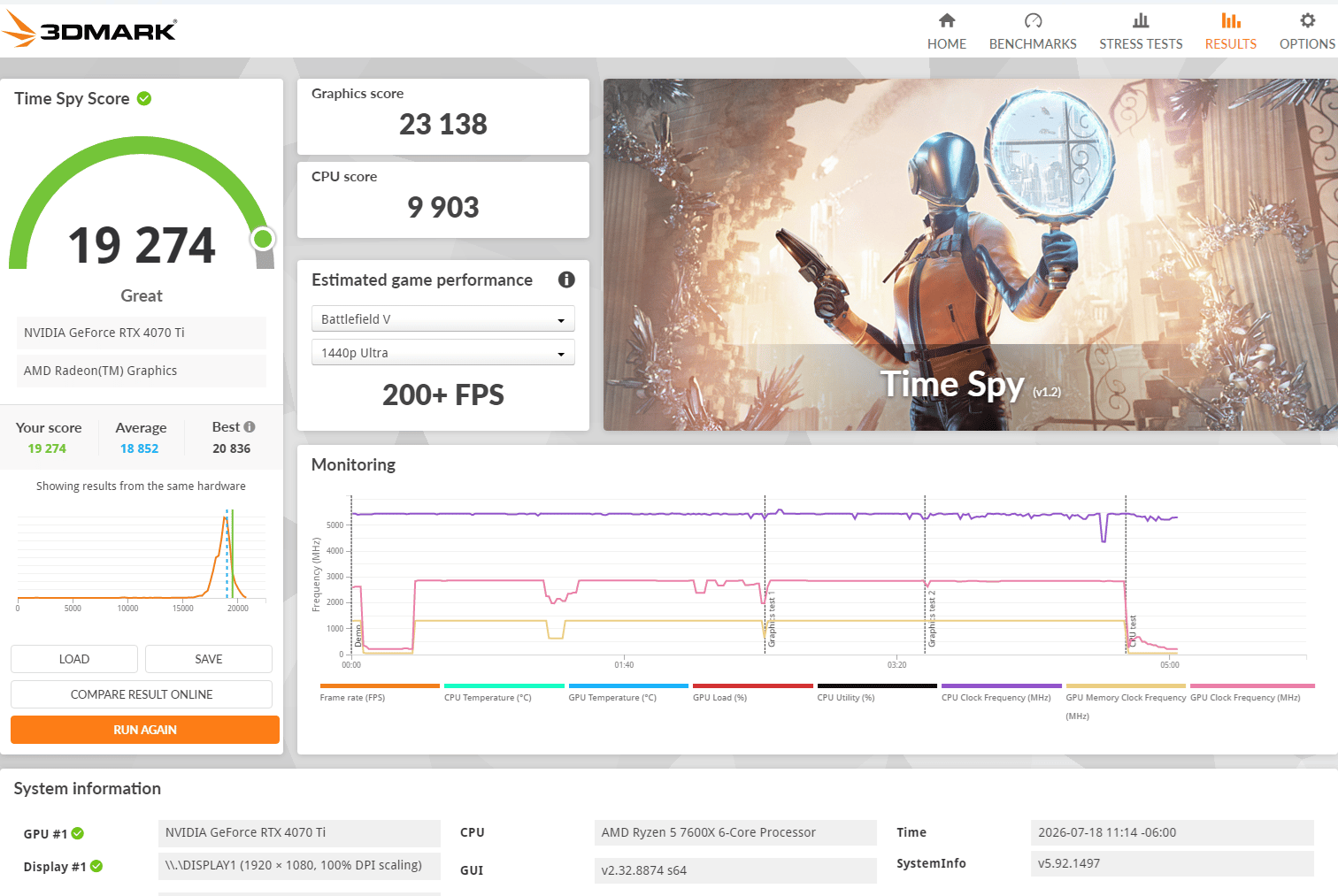
Task: Click the Graphics score value 23 138
Action: pyautogui.click(x=443, y=125)
